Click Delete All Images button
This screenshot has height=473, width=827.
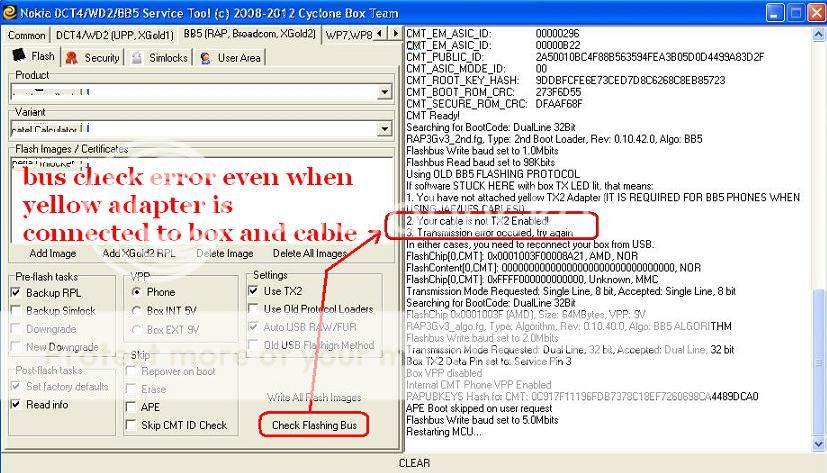point(310,253)
